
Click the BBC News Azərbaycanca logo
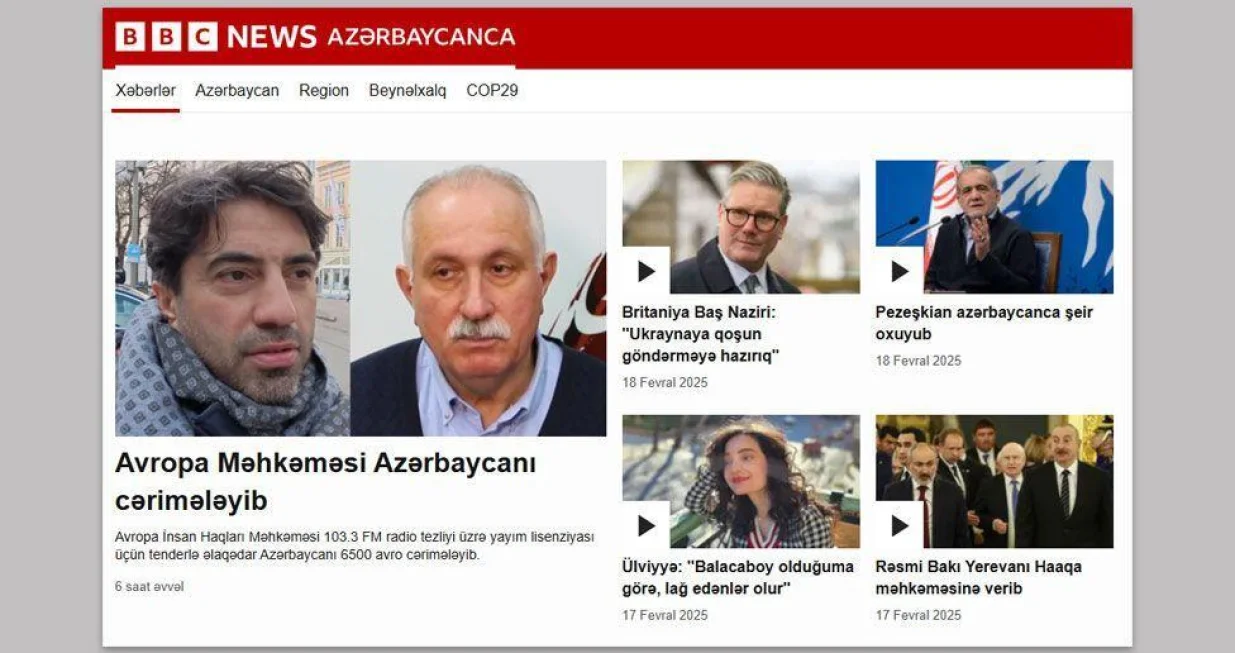(315, 37)
